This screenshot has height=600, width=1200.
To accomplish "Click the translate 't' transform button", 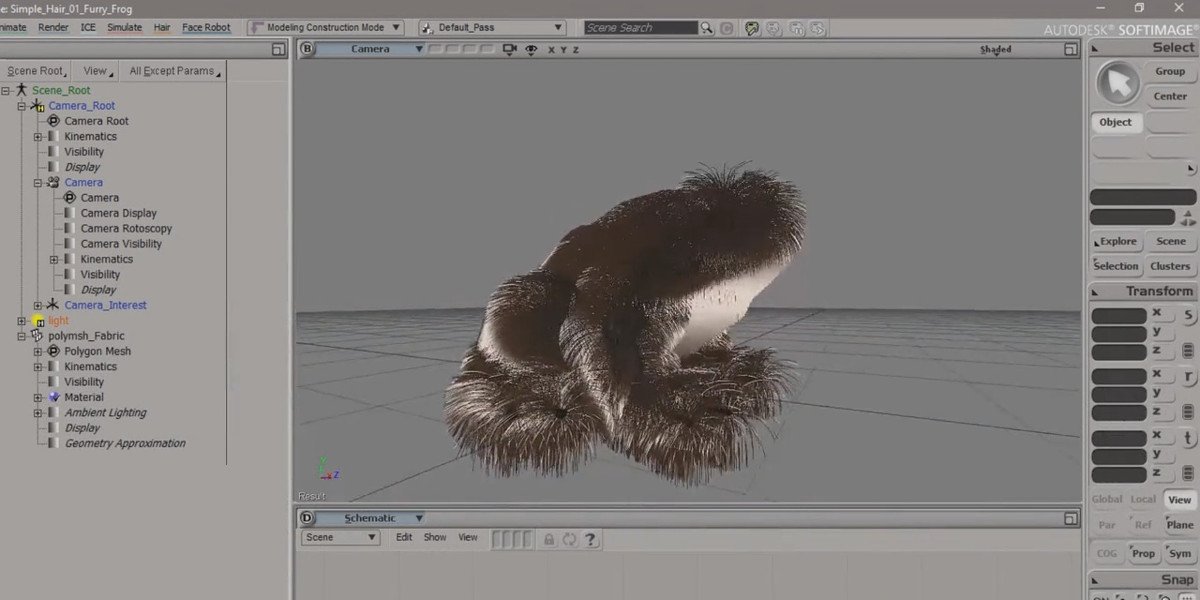I will 1188,437.
